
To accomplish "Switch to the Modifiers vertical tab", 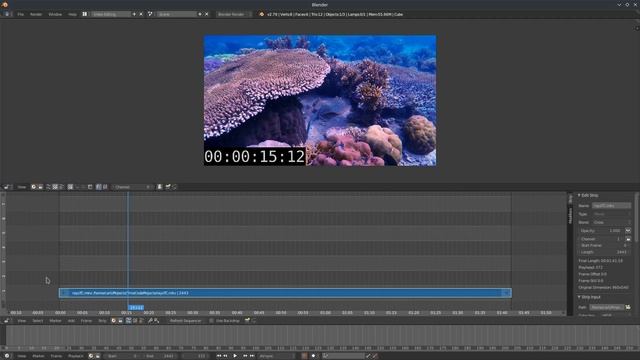I will pyautogui.click(x=570, y=216).
